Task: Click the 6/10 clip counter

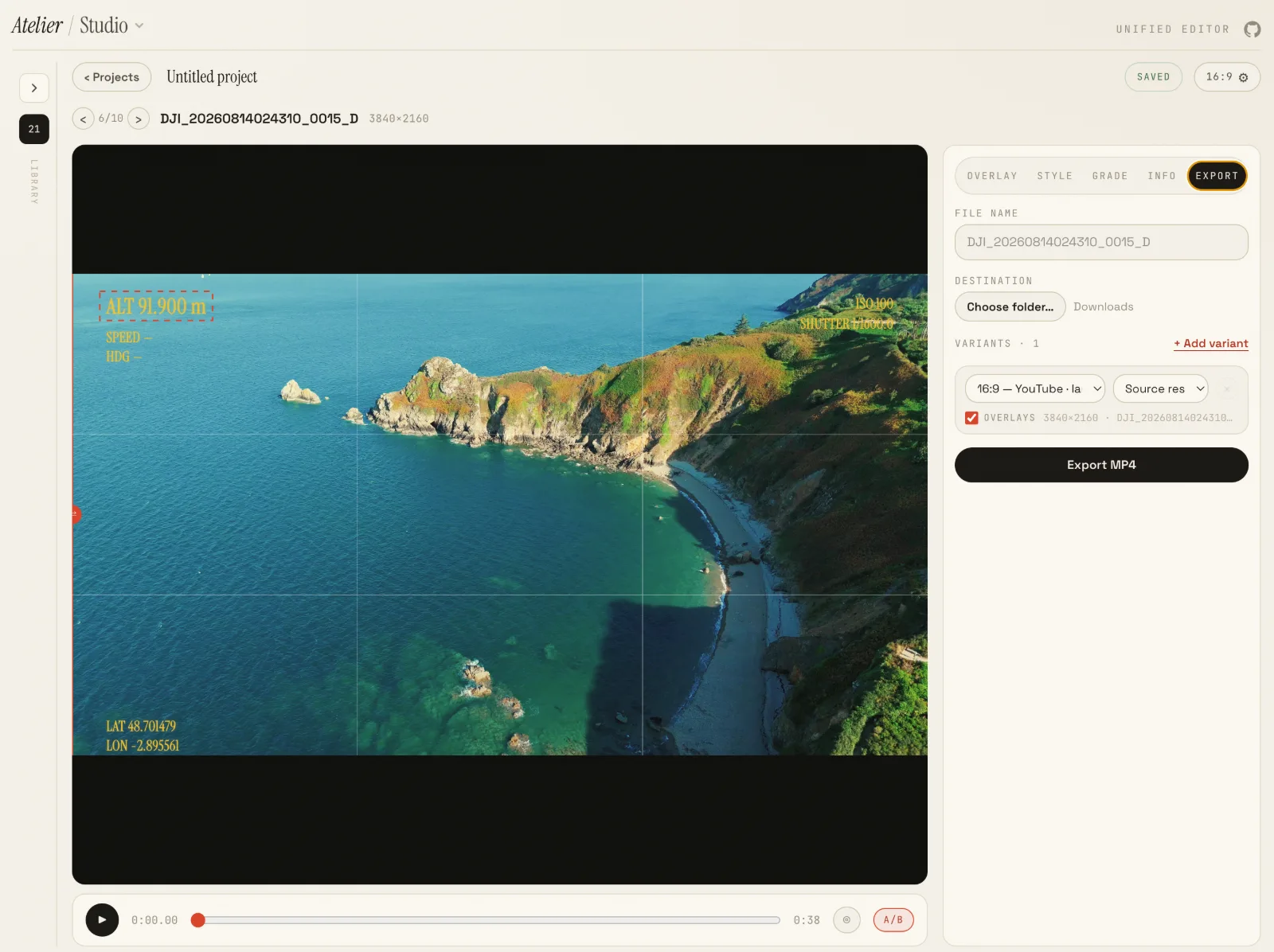Action: tap(111, 119)
